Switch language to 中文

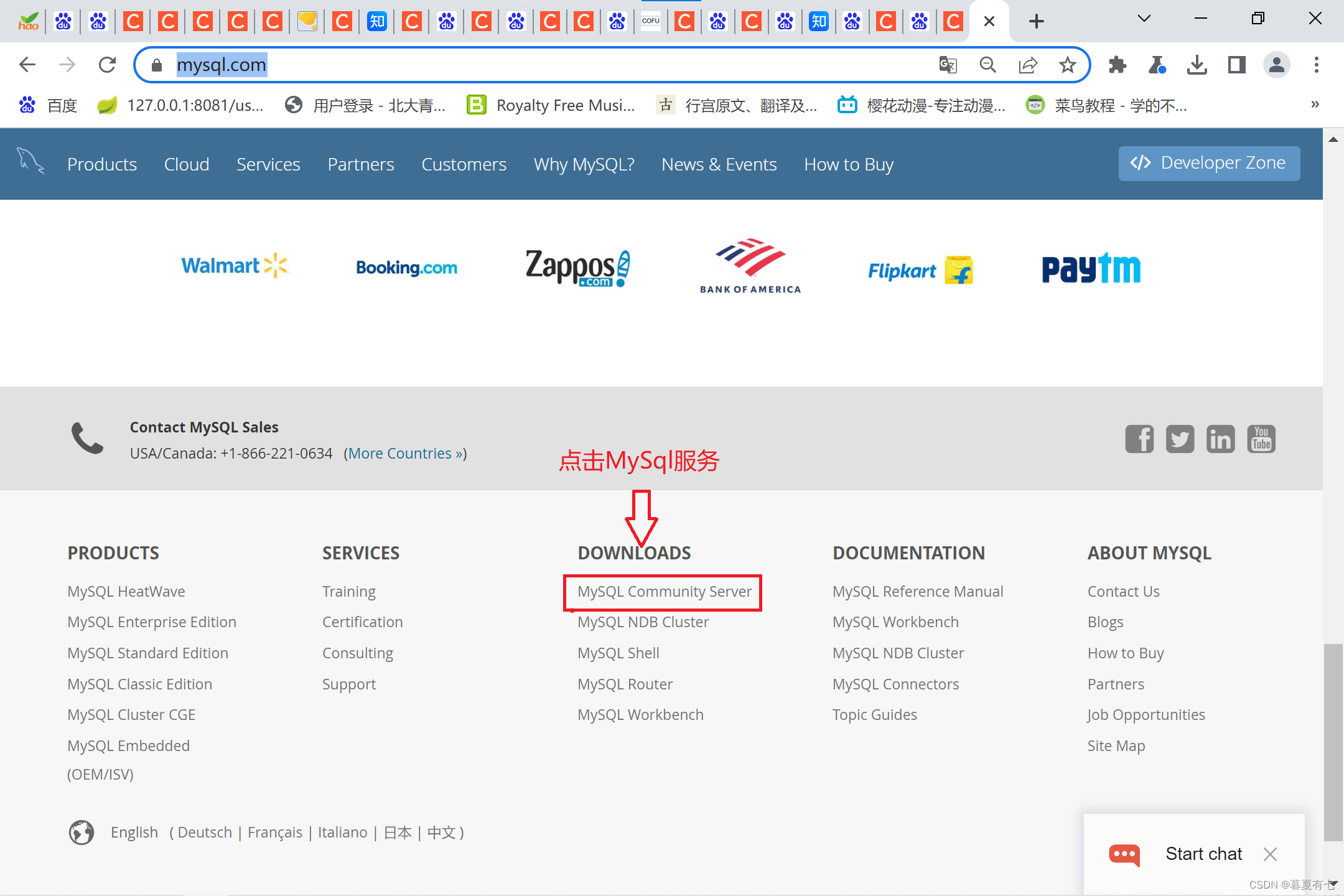click(x=441, y=833)
